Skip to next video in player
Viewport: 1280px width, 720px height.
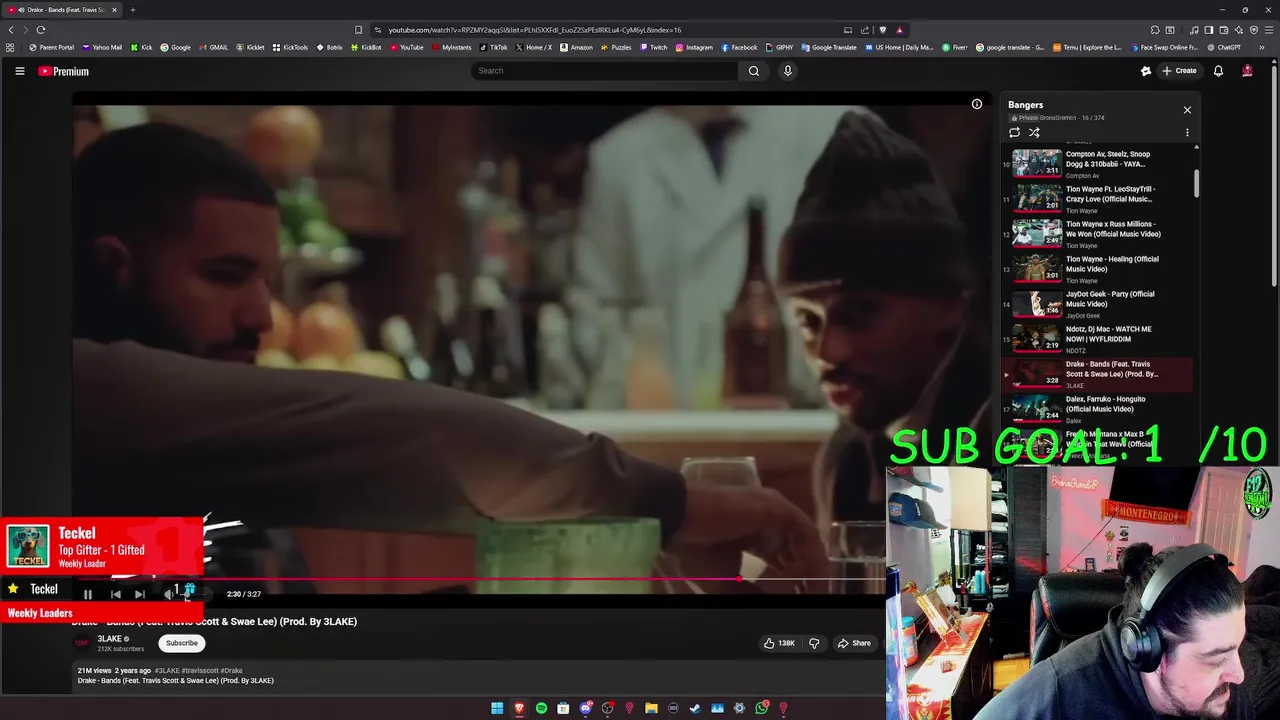click(140, 594)
